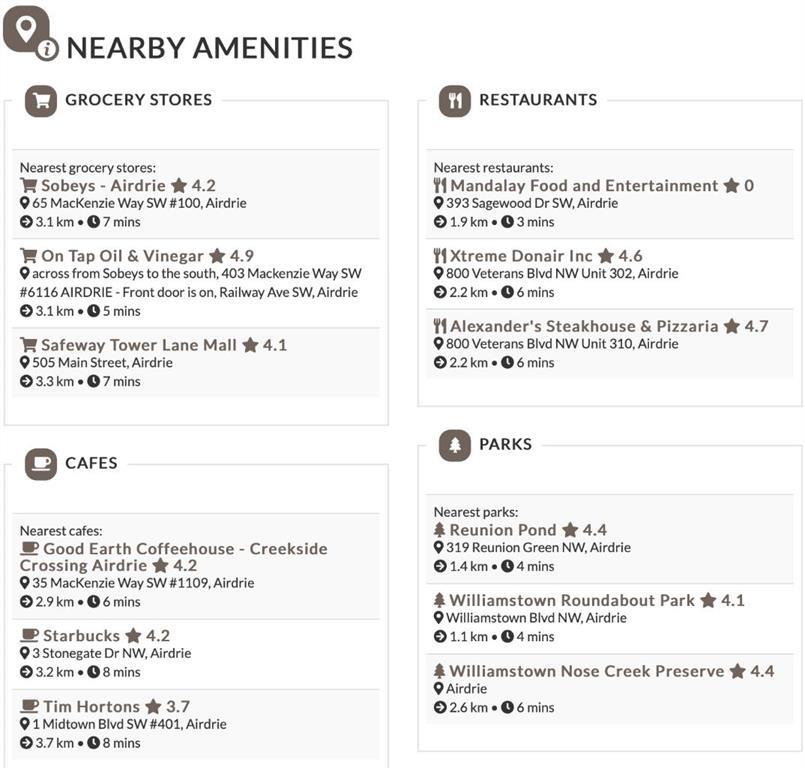Click the Nearby Amenities map pin icon

click(x=26, y=29)
